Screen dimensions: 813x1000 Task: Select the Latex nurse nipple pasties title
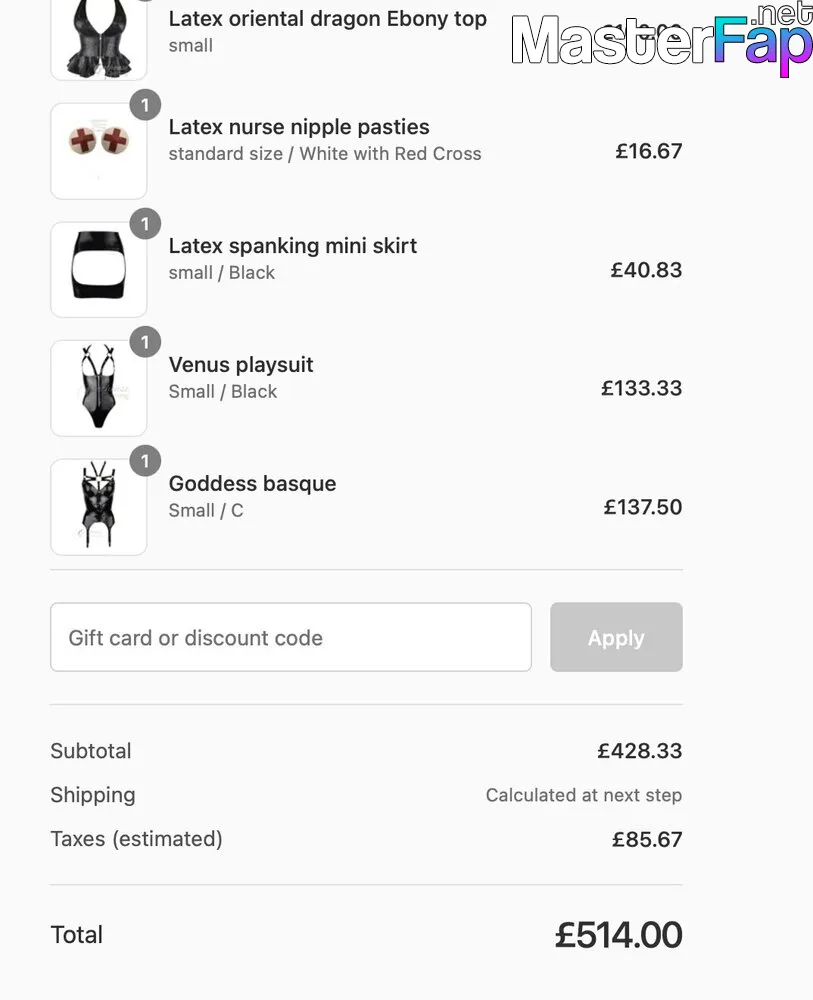click(x=299, y=127)
